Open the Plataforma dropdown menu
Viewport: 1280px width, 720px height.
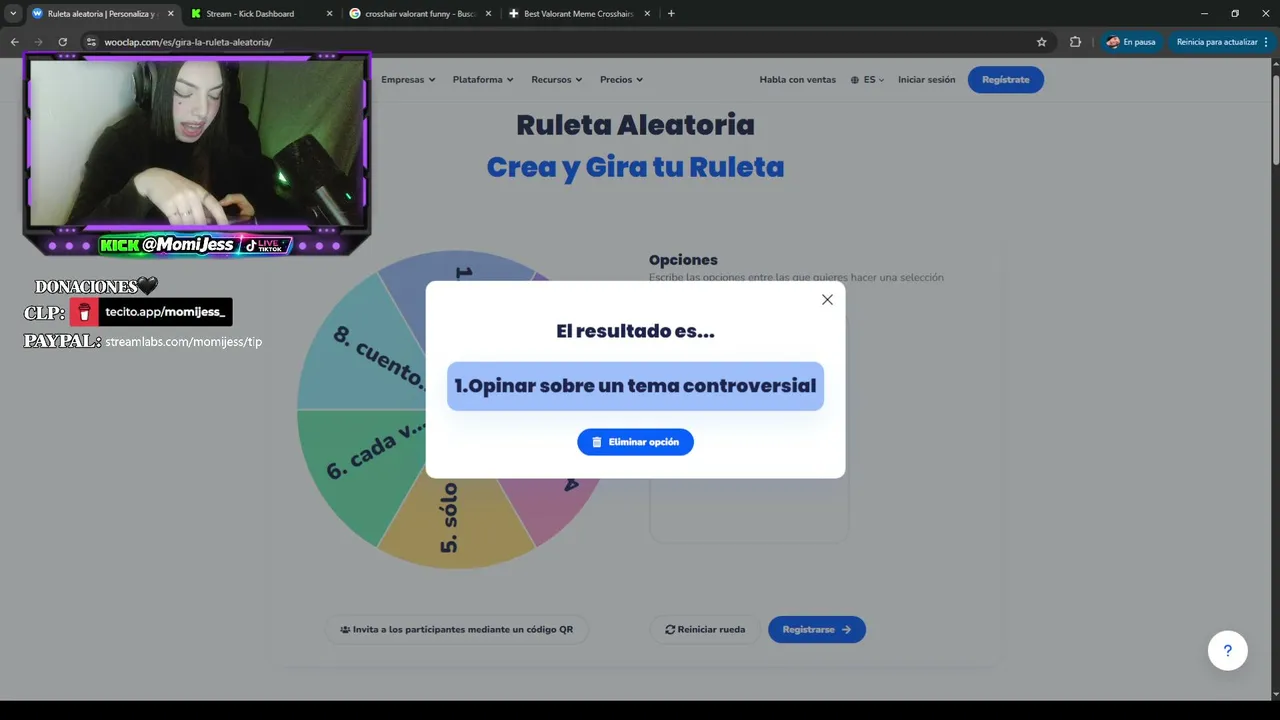coord(483,80)
